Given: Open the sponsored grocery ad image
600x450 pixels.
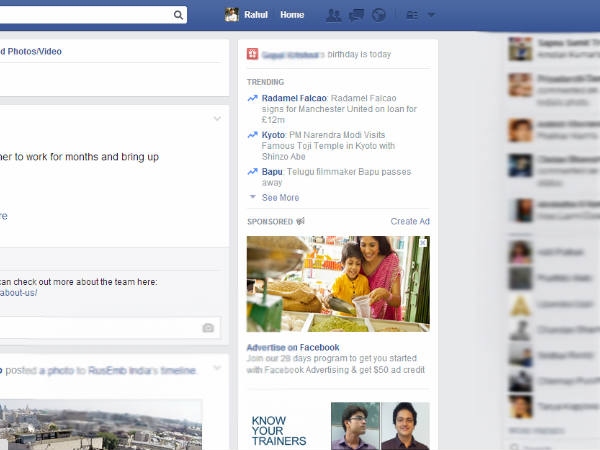Looking at the screenshot, I should pos(338,284).
